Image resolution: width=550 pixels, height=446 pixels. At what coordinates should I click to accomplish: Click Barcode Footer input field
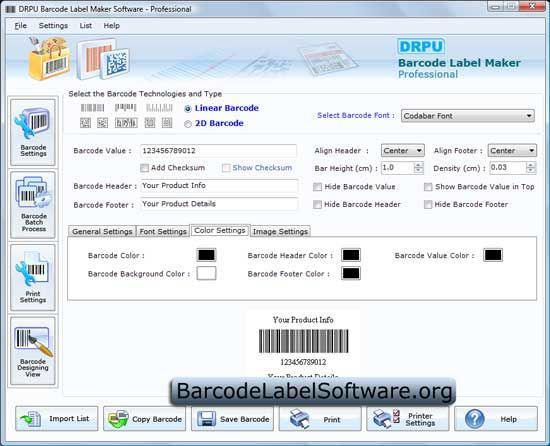point(219,204)
